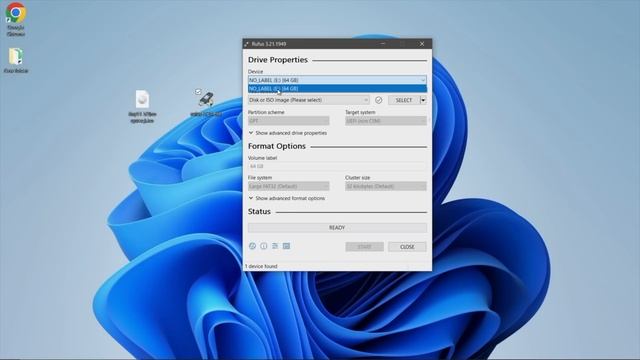Open the Partition scheme dropdown

point(289,121)
